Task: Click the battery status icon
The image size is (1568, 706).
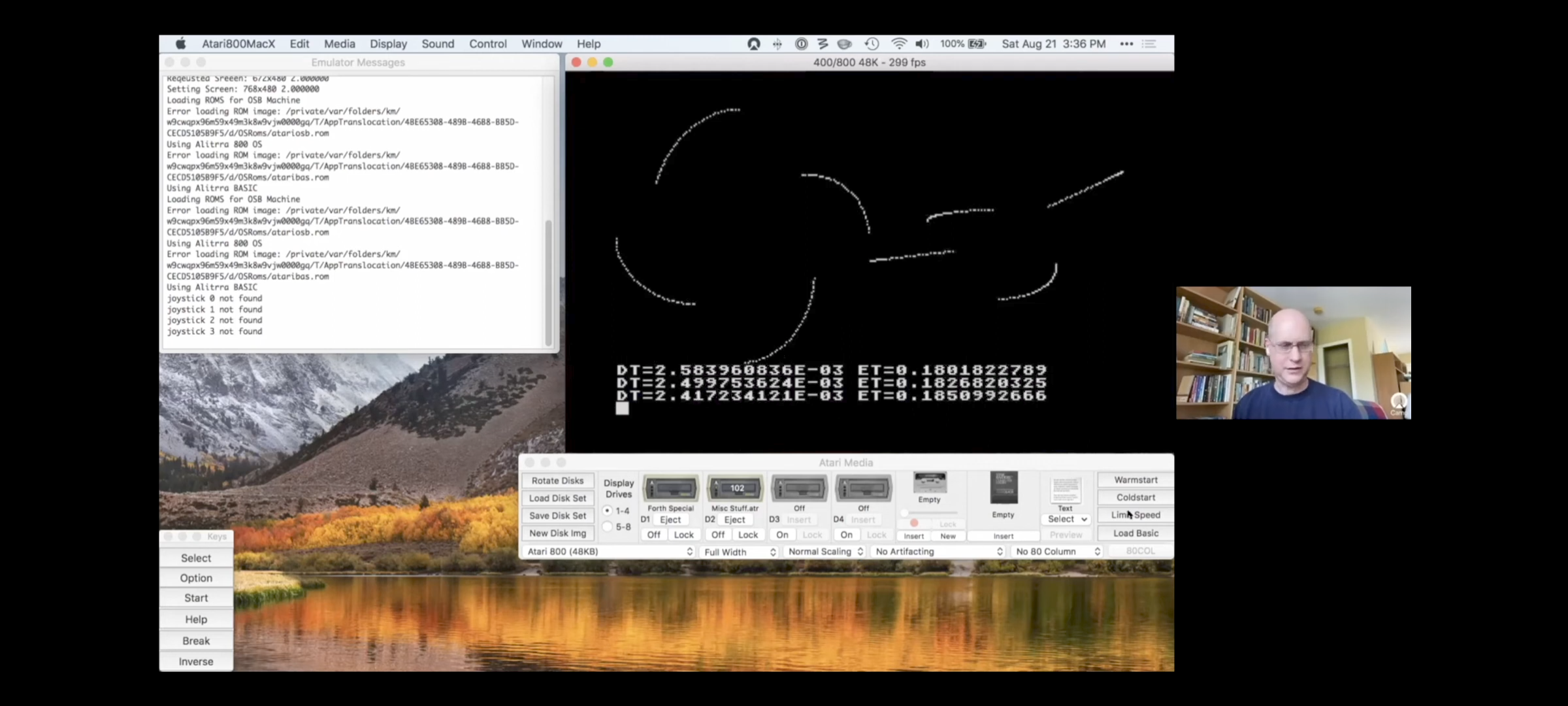Action: pos(977,44)
